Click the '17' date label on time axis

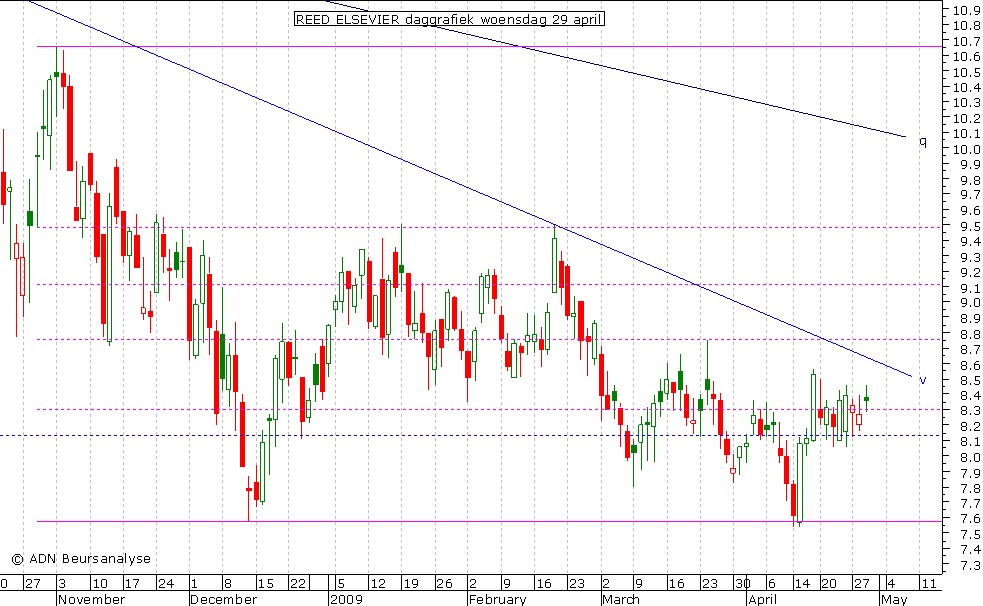[x=132, y=583]
